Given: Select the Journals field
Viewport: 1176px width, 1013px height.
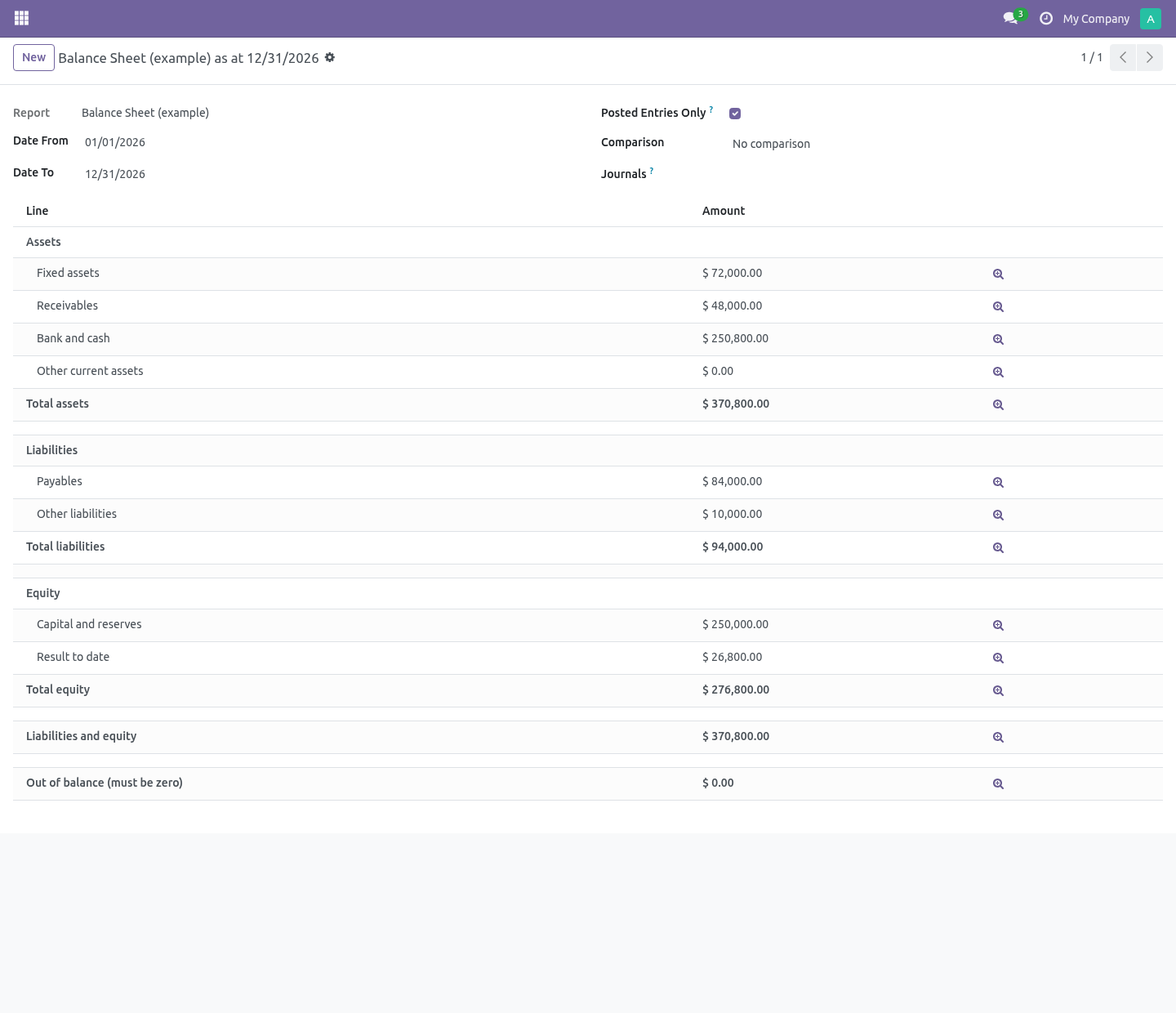Looking at the screenshot, I should (x=946, y=174).
